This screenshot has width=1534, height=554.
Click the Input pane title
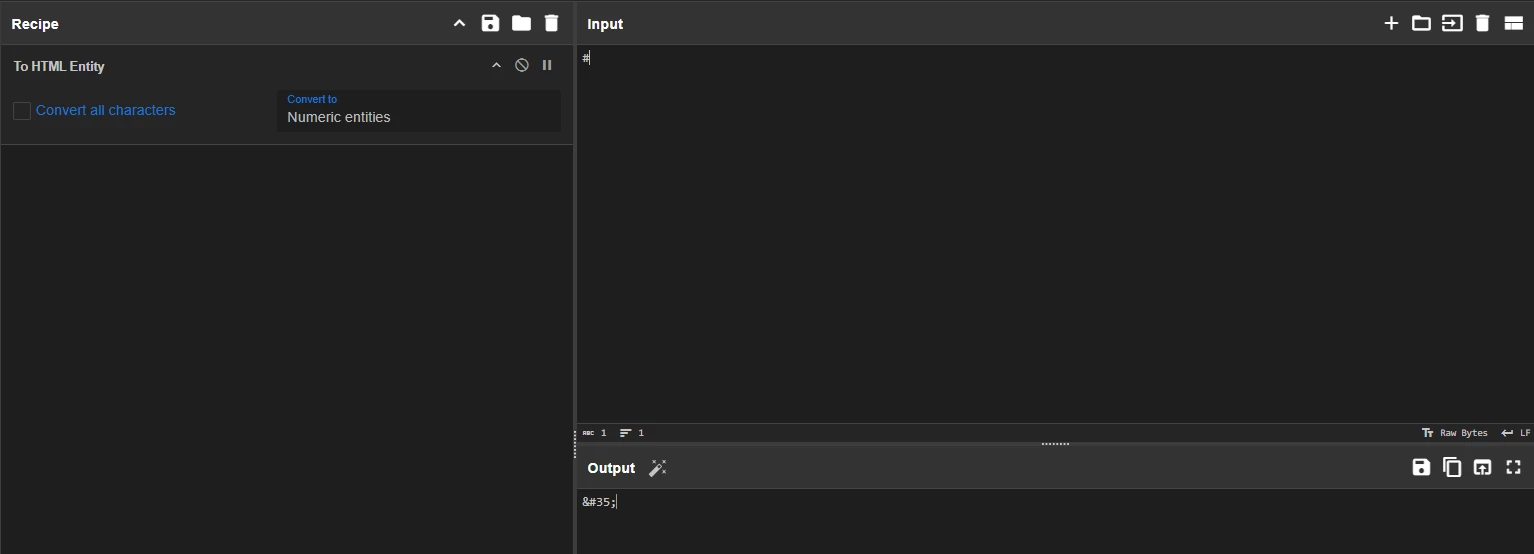pyautogui.click(x=605, y=24)
